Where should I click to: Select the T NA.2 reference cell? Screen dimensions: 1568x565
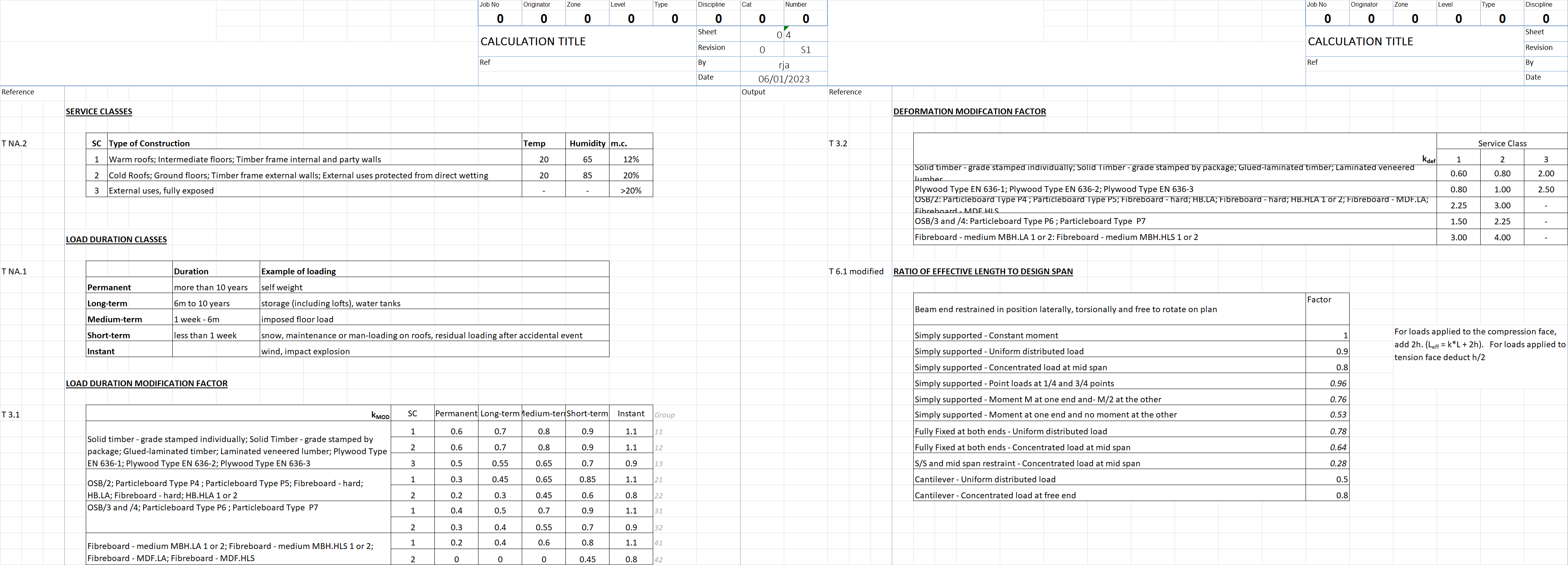pyautogui.click(x=14, y=144)
